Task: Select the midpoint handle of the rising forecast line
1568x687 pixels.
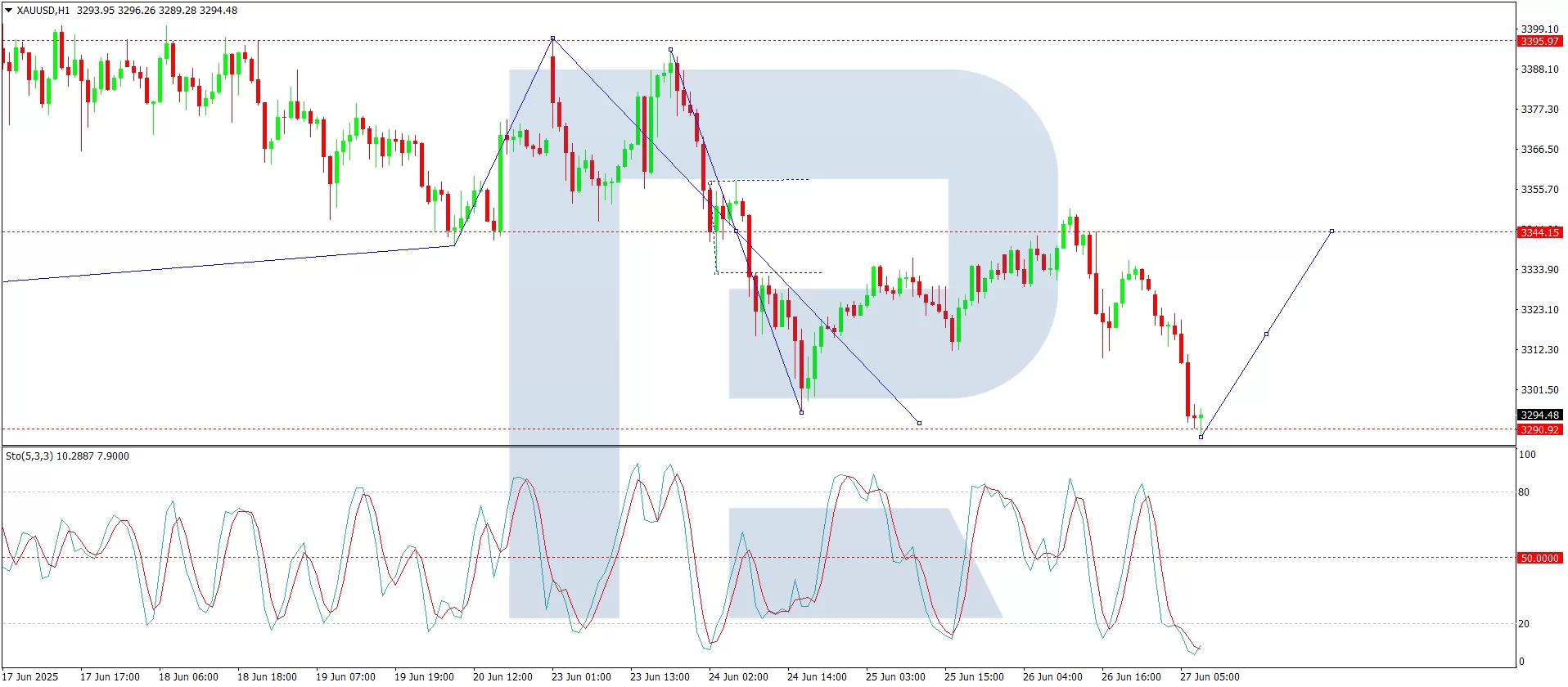Action: [1266, 335]
